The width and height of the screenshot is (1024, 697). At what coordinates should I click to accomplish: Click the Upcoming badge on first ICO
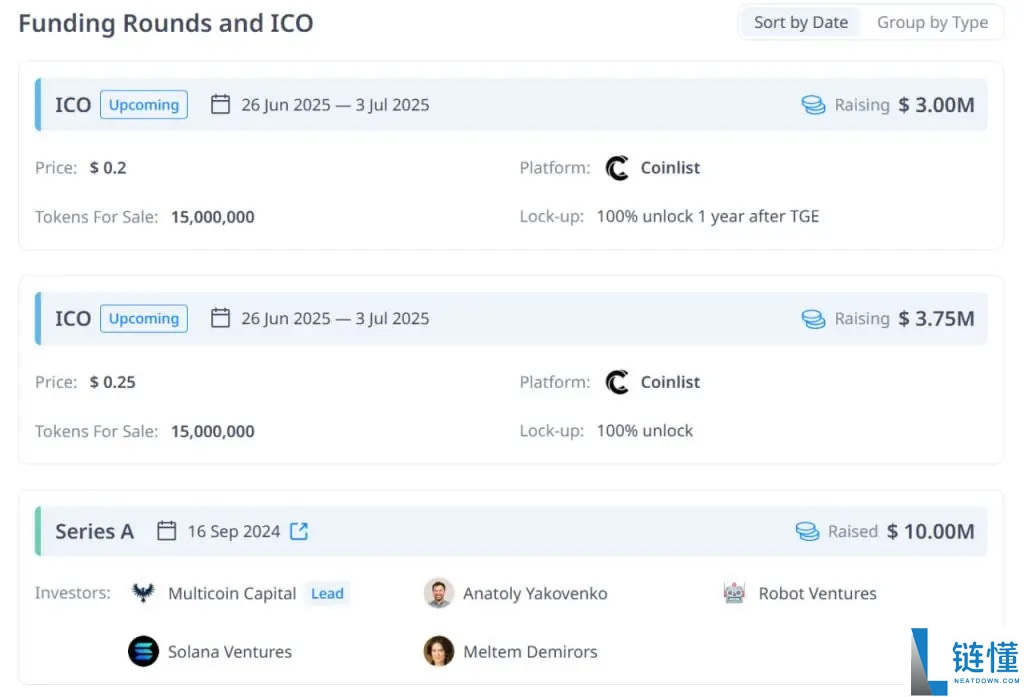point(144,105)
